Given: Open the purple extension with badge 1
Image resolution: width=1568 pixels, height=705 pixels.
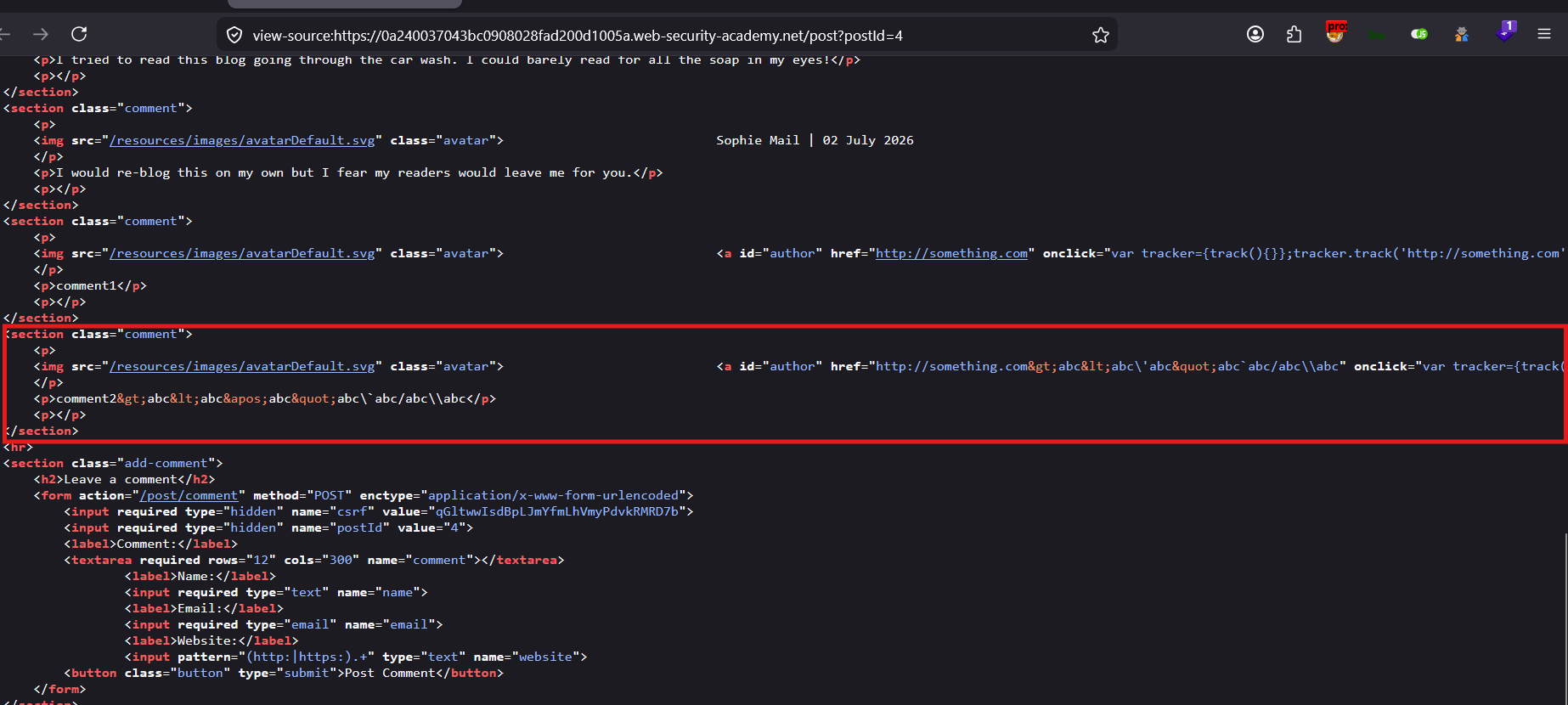Looking at the screenshot, I should click(1505, 31).
